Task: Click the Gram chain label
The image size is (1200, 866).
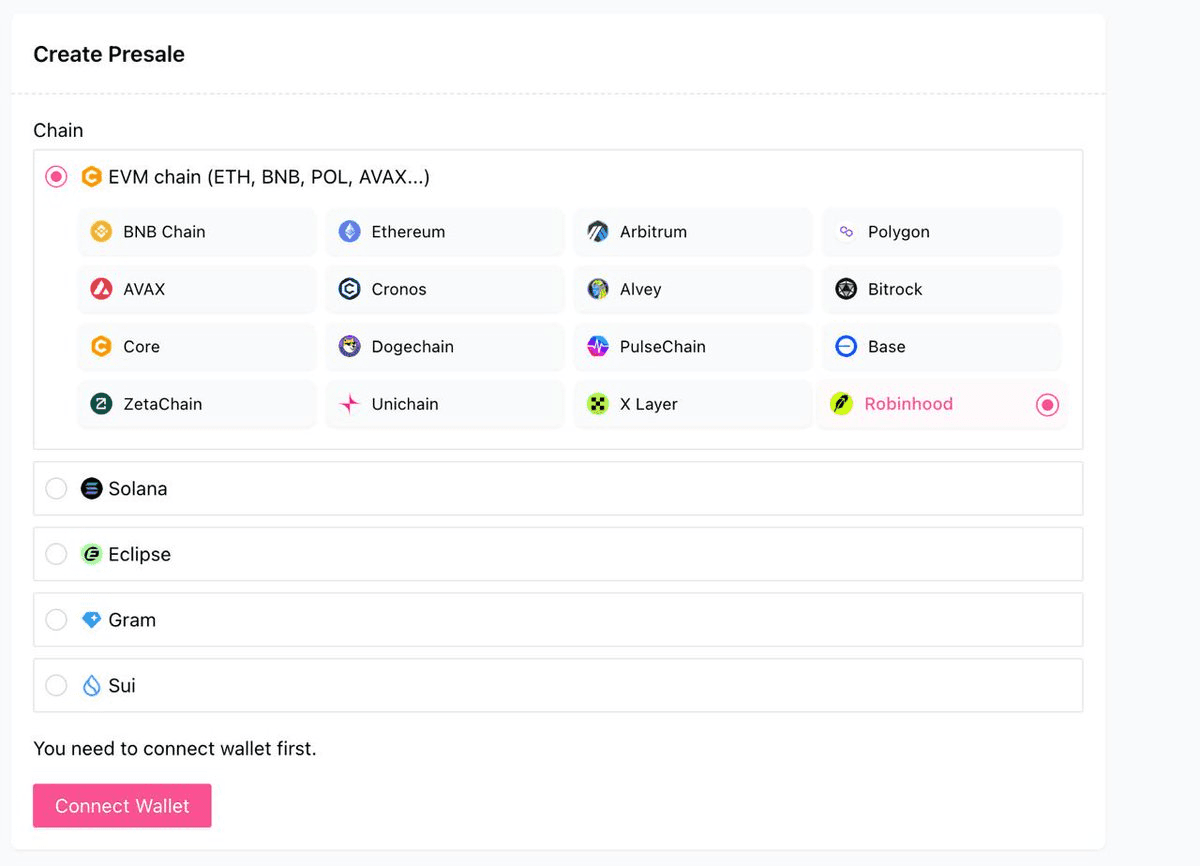Action: pos(132,620)
